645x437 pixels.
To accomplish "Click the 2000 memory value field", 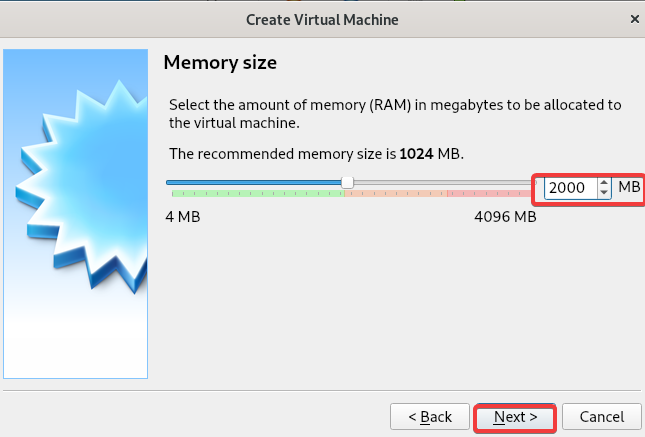I will [571, 188].
